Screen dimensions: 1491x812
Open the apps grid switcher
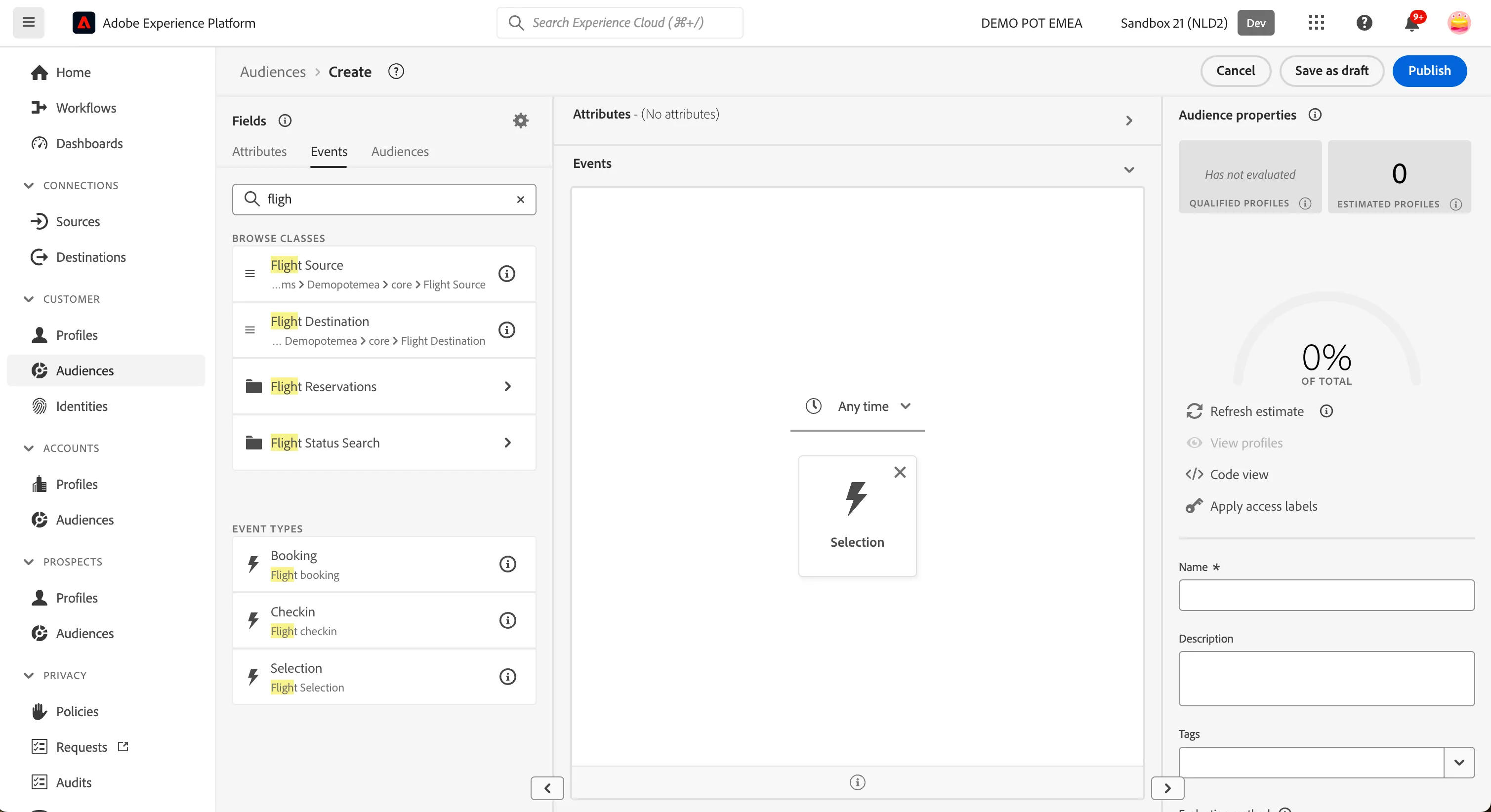[x=1316, y=23]
